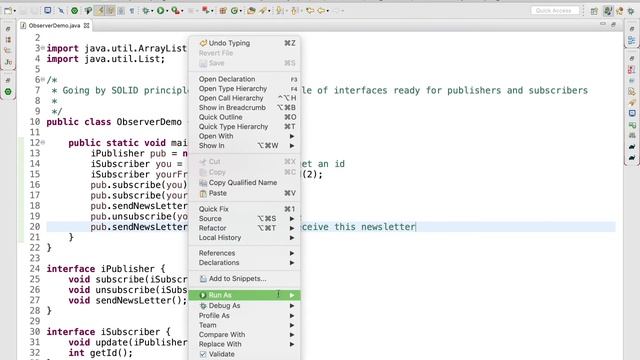
Task: Choose Open Declaration in context menu
Action: click(x=244, y=79)
